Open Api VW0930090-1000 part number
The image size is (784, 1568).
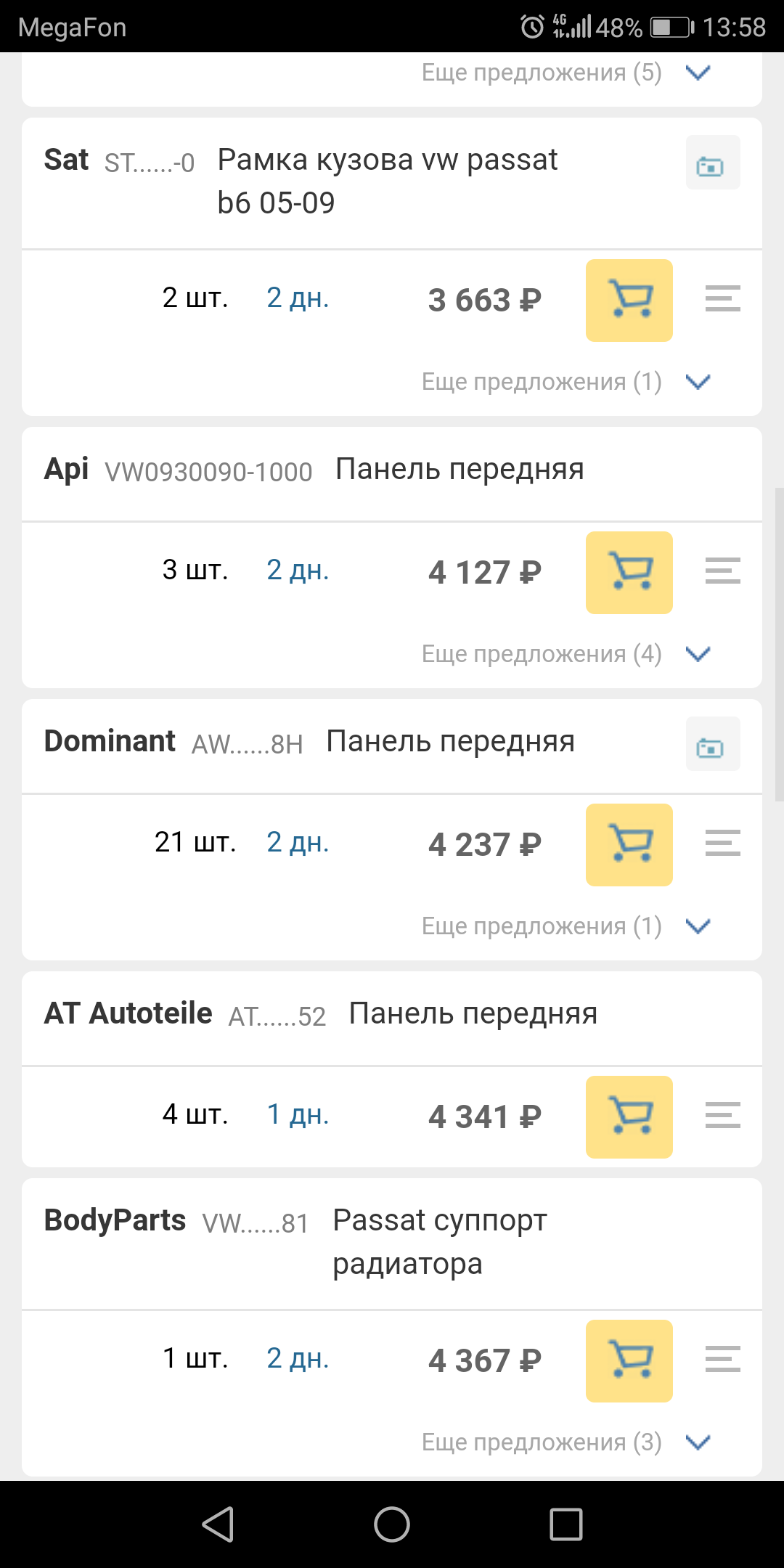208,472
